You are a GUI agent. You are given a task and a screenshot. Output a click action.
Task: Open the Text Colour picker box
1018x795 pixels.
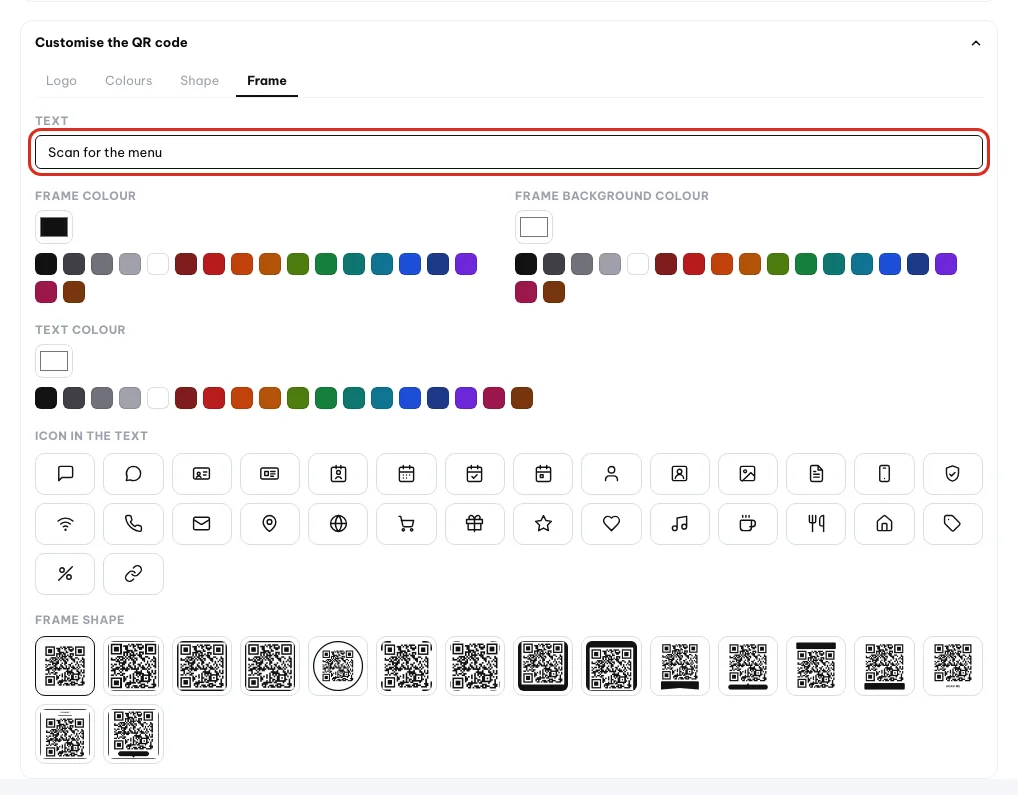[x=54, y=361]
